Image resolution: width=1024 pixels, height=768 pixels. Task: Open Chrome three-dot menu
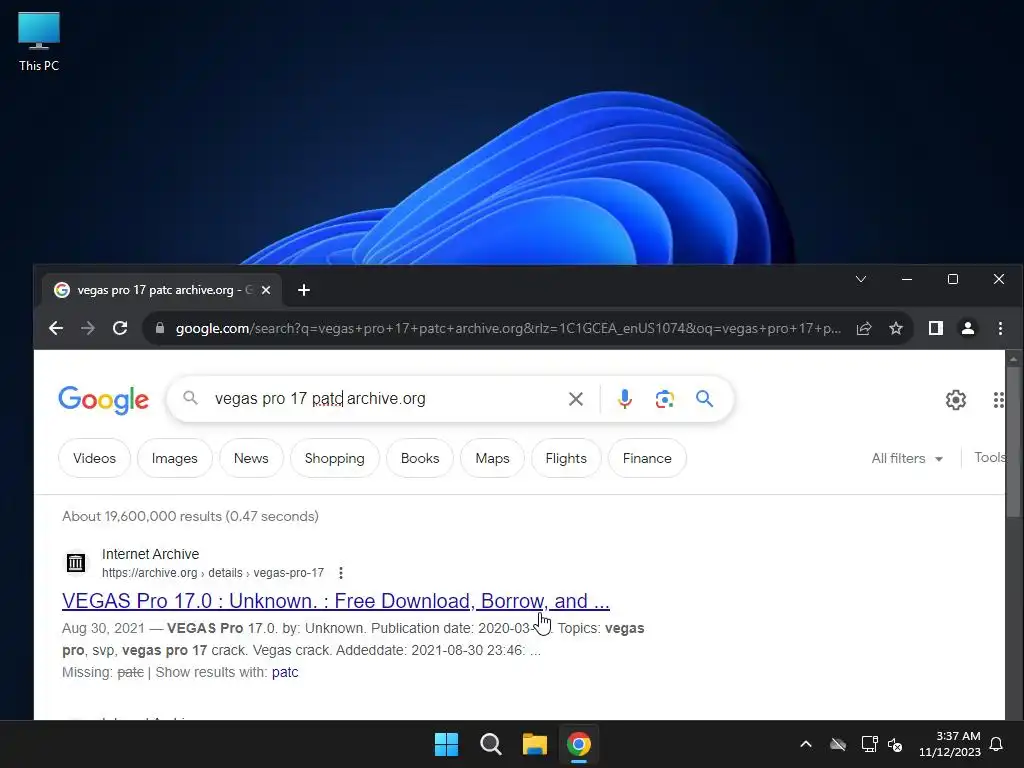pos(1000,328)
